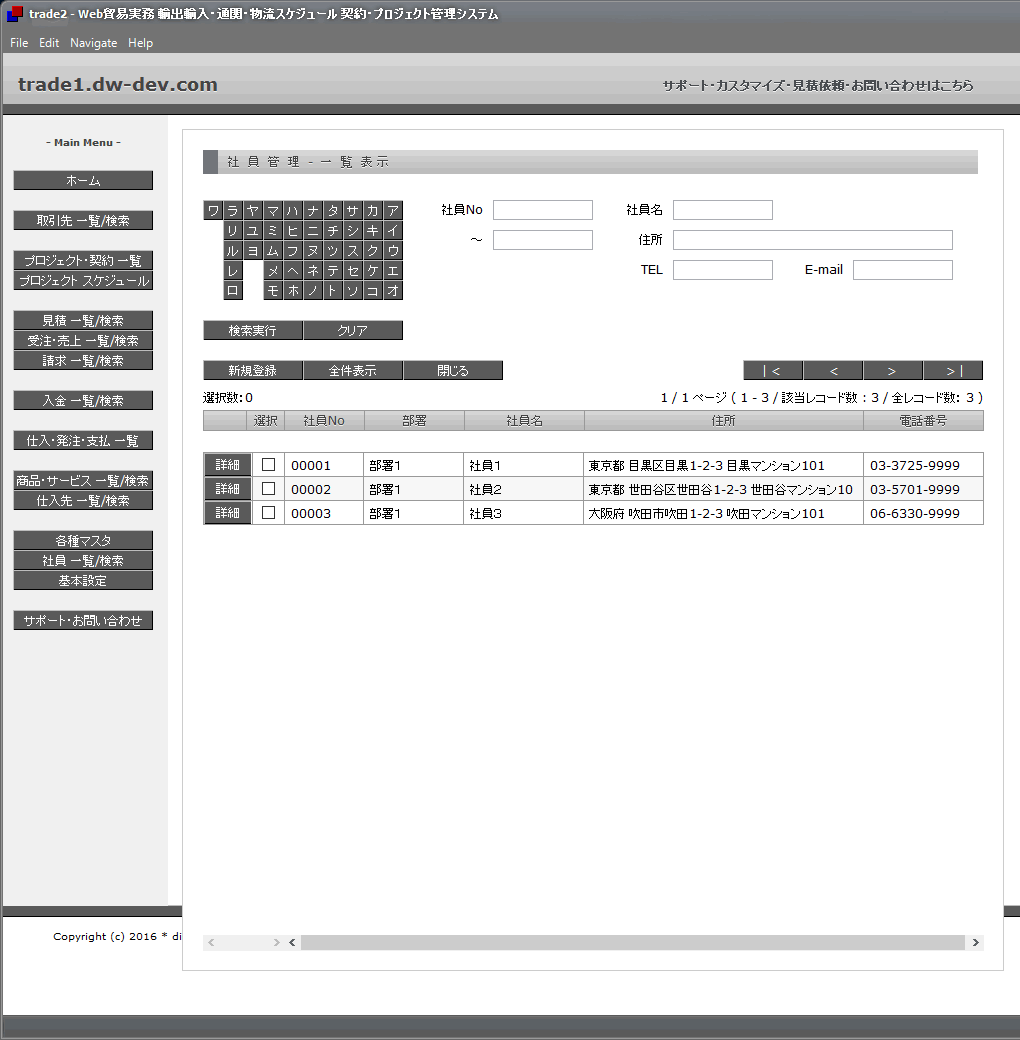Screen dimensions: 1020x1040
Task: Filter by kana ロ key
Action: pyautogui.click(x=233, y=290)
